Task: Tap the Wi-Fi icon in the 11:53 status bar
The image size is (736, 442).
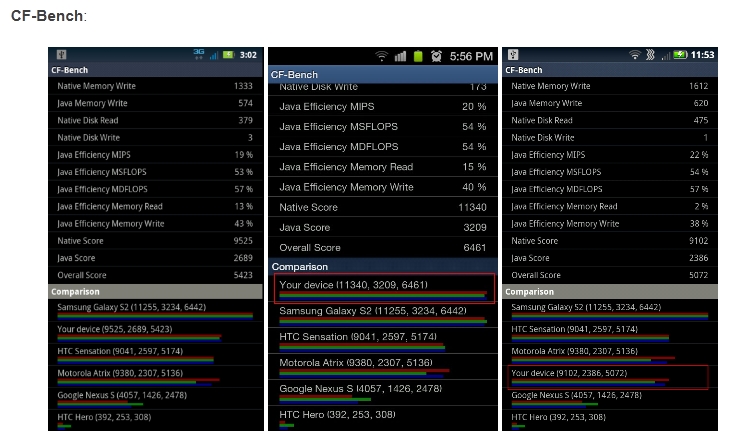Action: [635, 55]
